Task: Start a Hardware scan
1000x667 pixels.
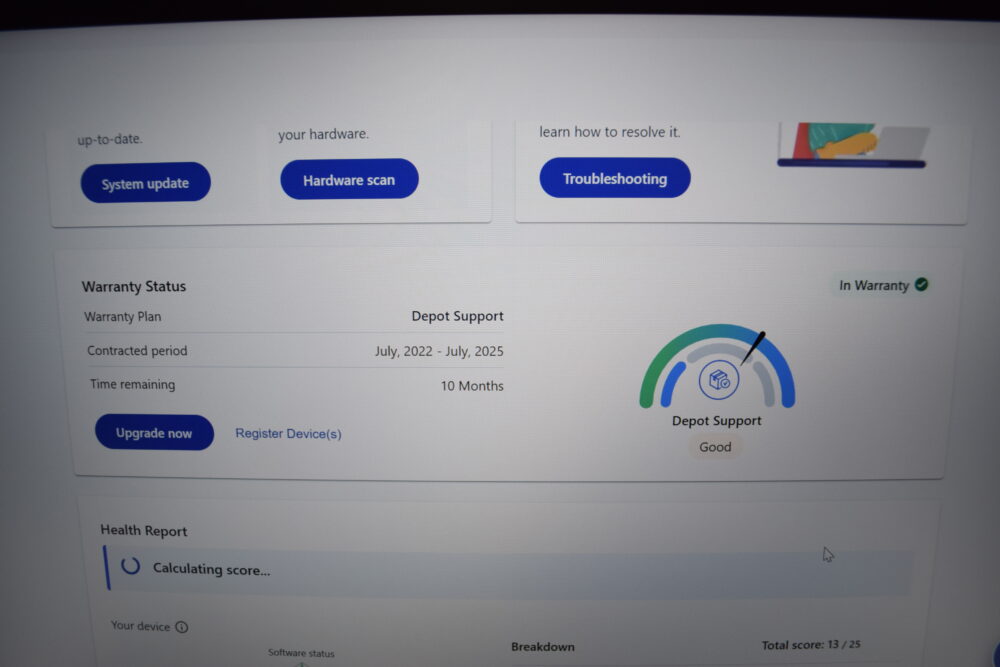Action: [x=349, y=179]
